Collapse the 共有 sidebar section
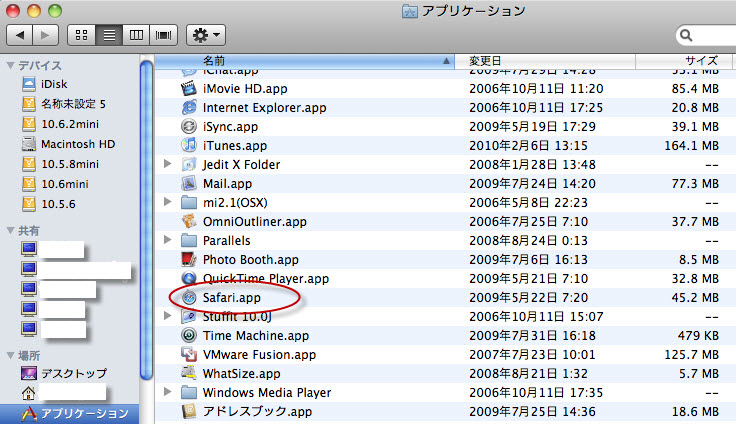 [x=10, y=231]
